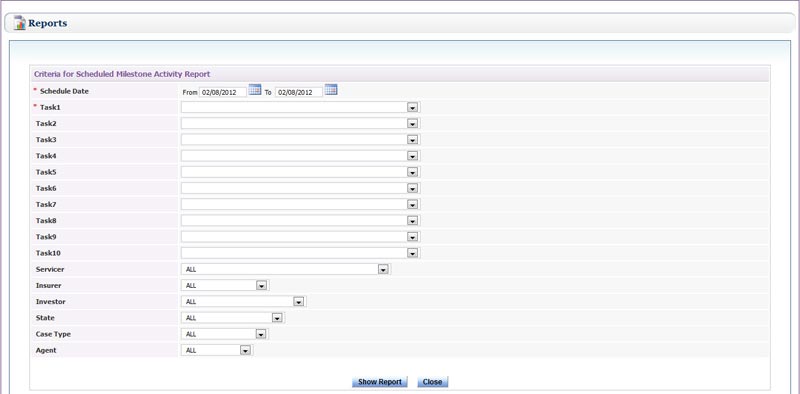
Task: Open the Task5 dropdown arrow
Action: (x=413, y=173)
